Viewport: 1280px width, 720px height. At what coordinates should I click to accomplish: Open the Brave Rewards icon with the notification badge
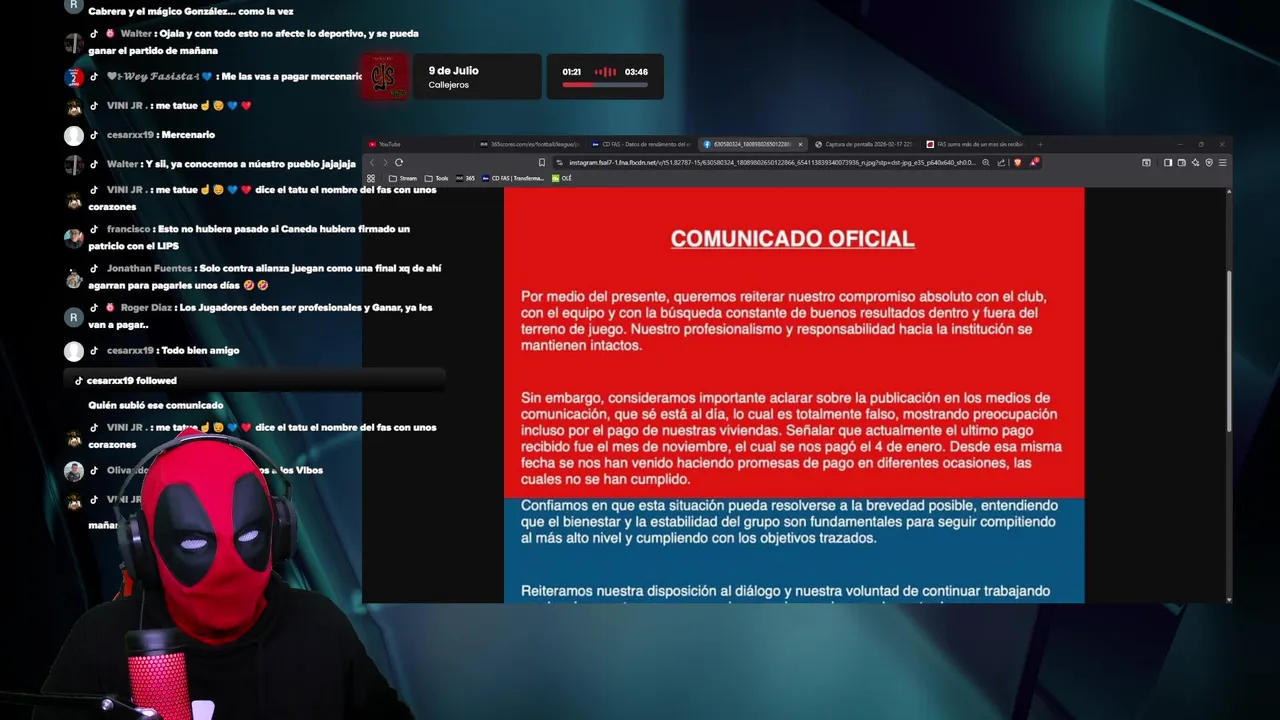pyautogui.click(x=1034, y=162)
